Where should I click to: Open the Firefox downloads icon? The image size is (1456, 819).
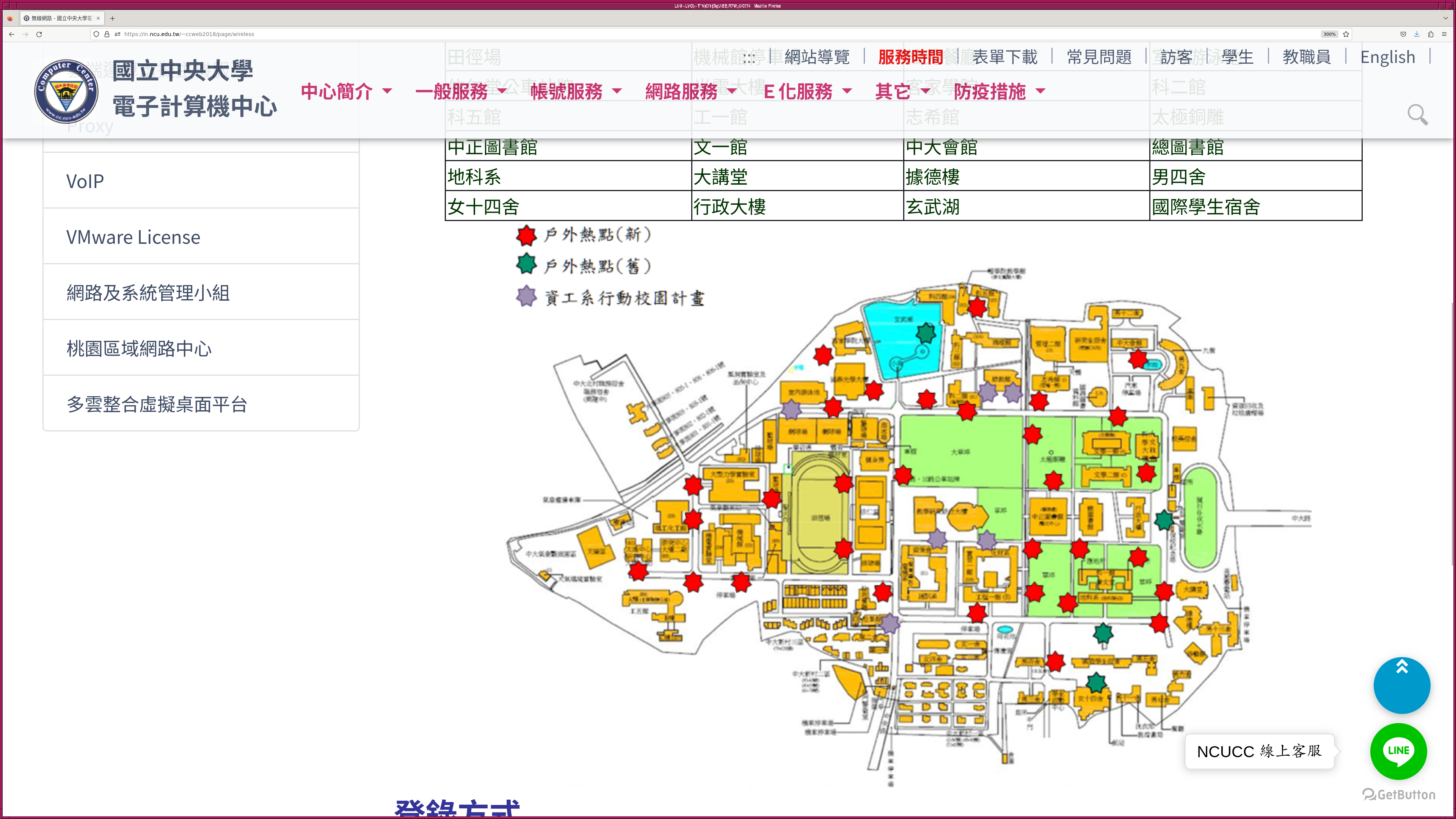click(x=1417, y=34)
